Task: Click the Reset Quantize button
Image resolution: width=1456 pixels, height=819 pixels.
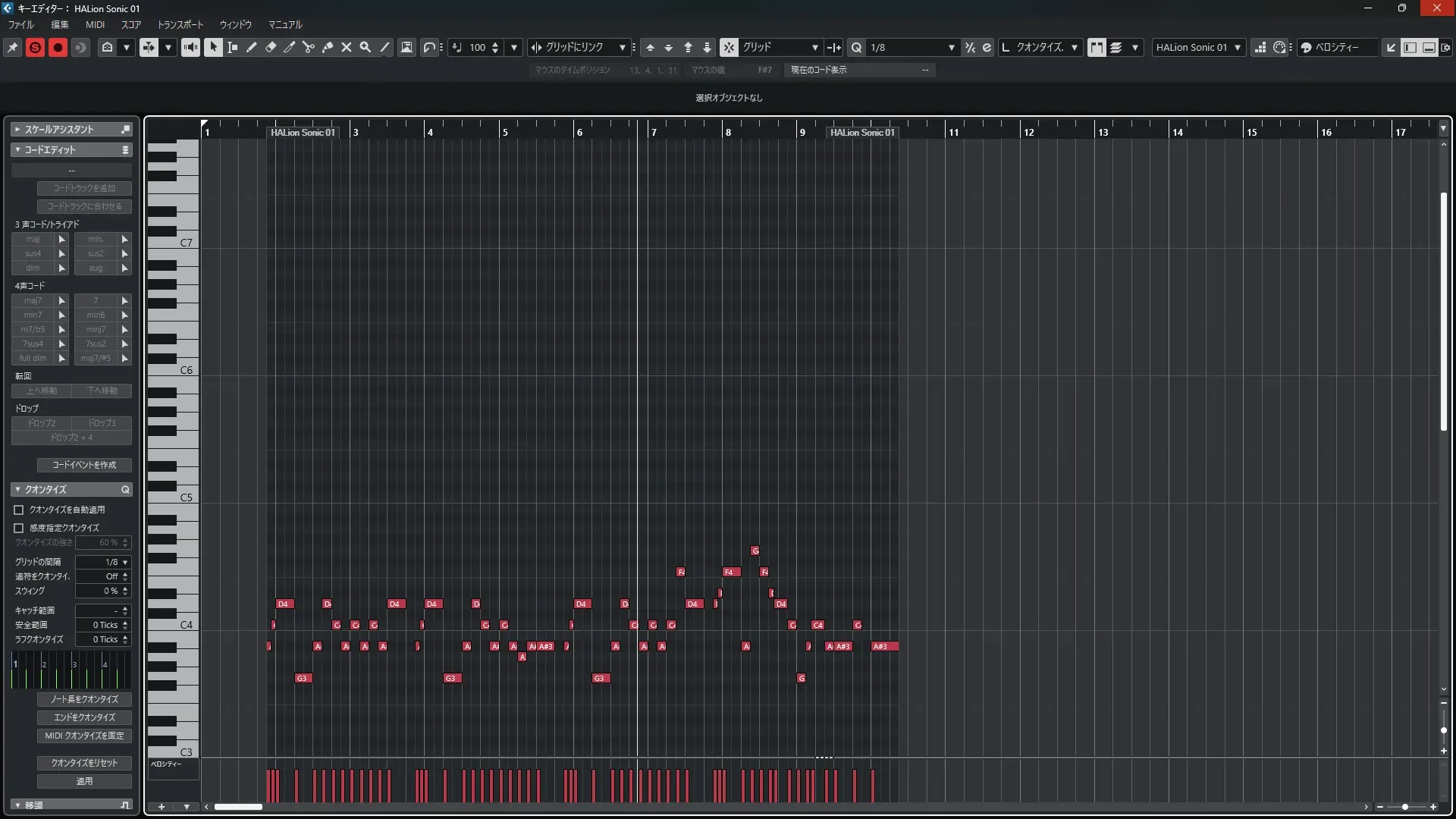Action: 84,763
